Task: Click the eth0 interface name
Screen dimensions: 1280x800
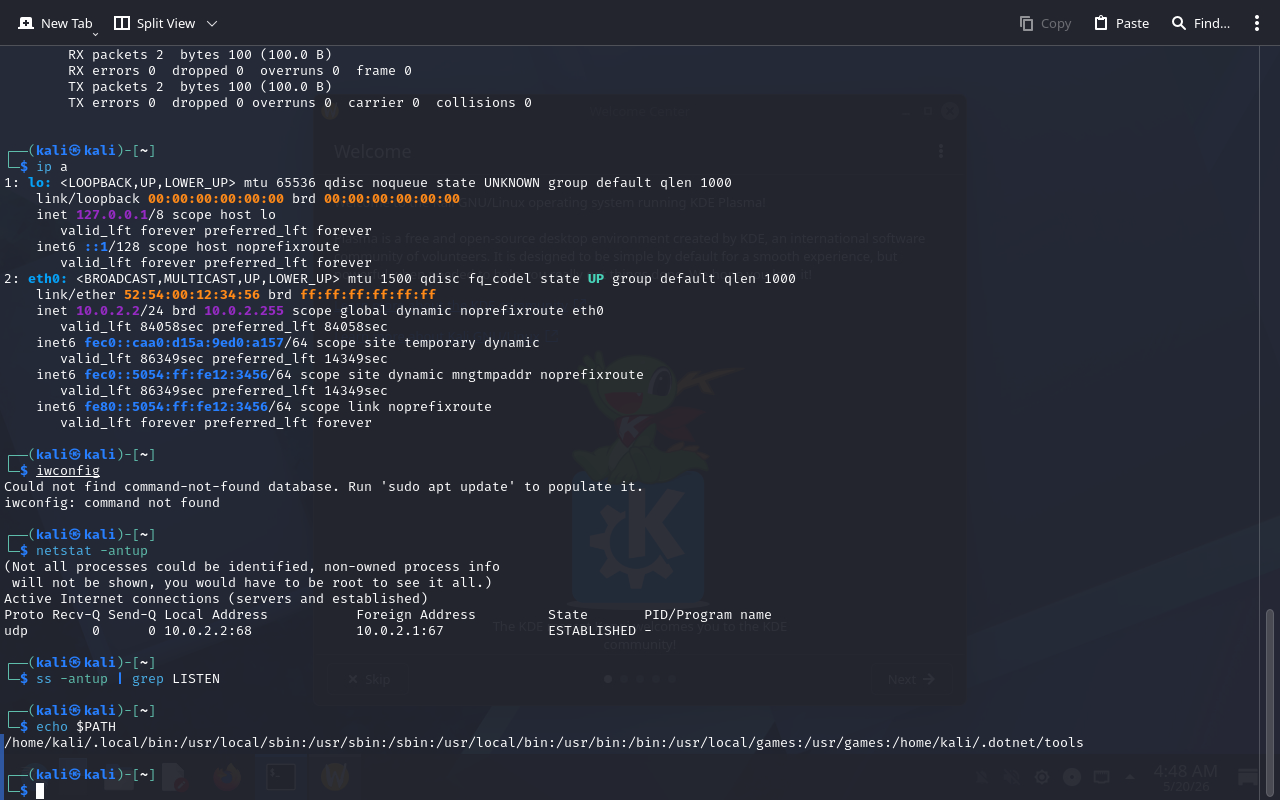Action: pyautogui.click(x=48, y=278)
